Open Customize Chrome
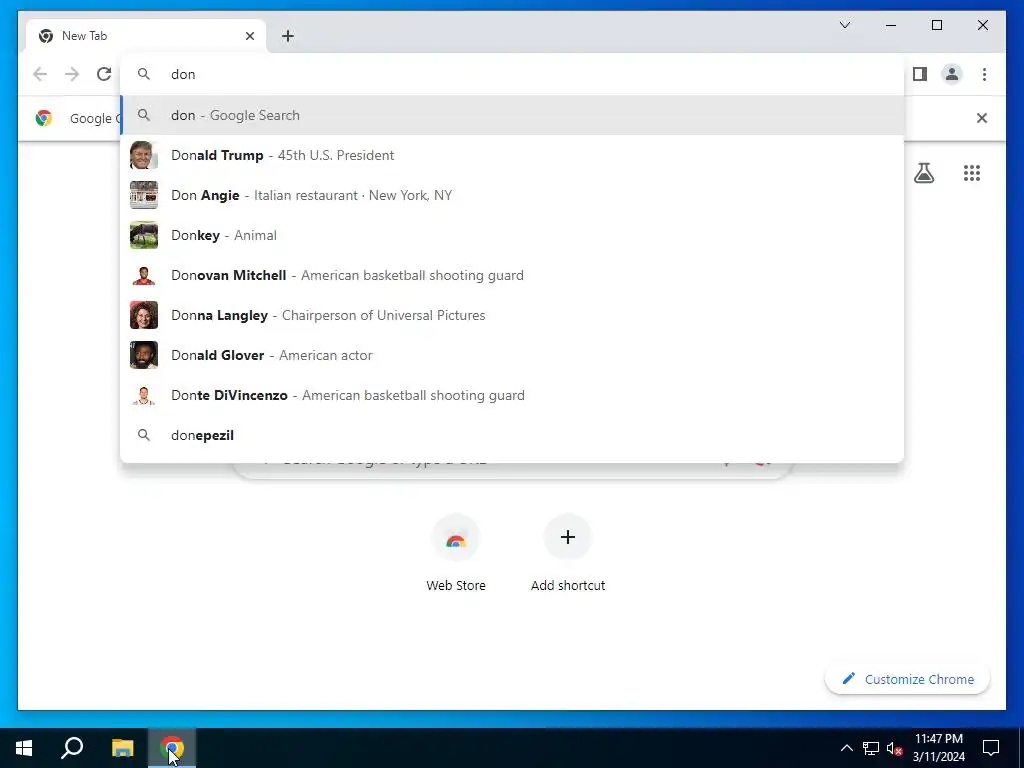This screenshot has height=768, width=1024. 908,679
